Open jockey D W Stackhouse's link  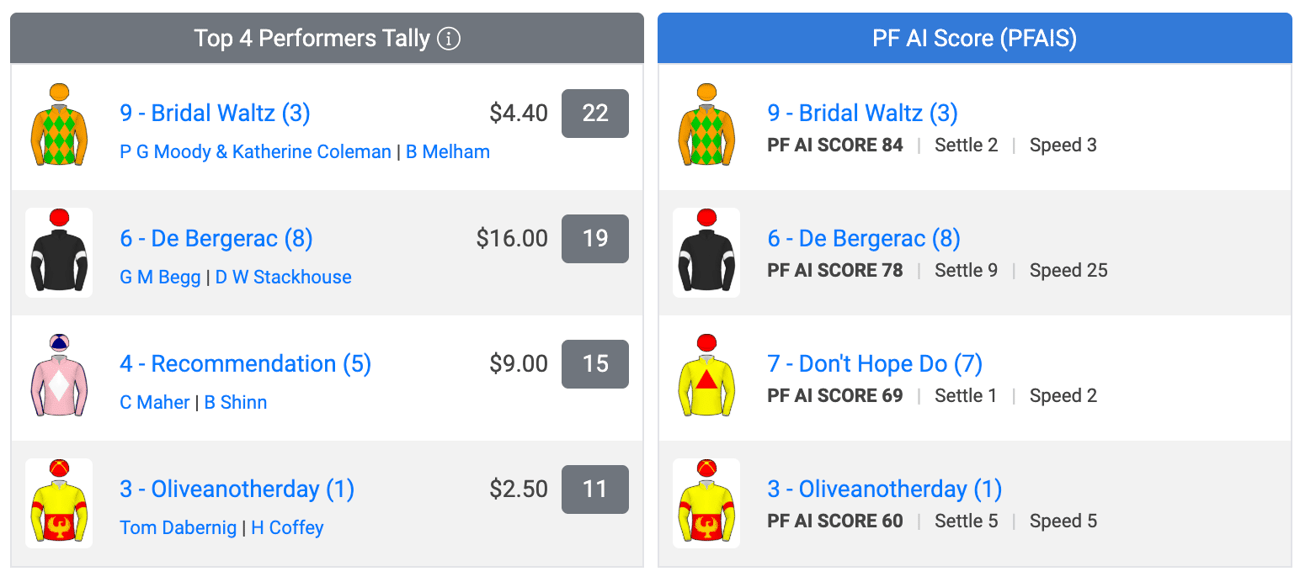pos(283,277)
